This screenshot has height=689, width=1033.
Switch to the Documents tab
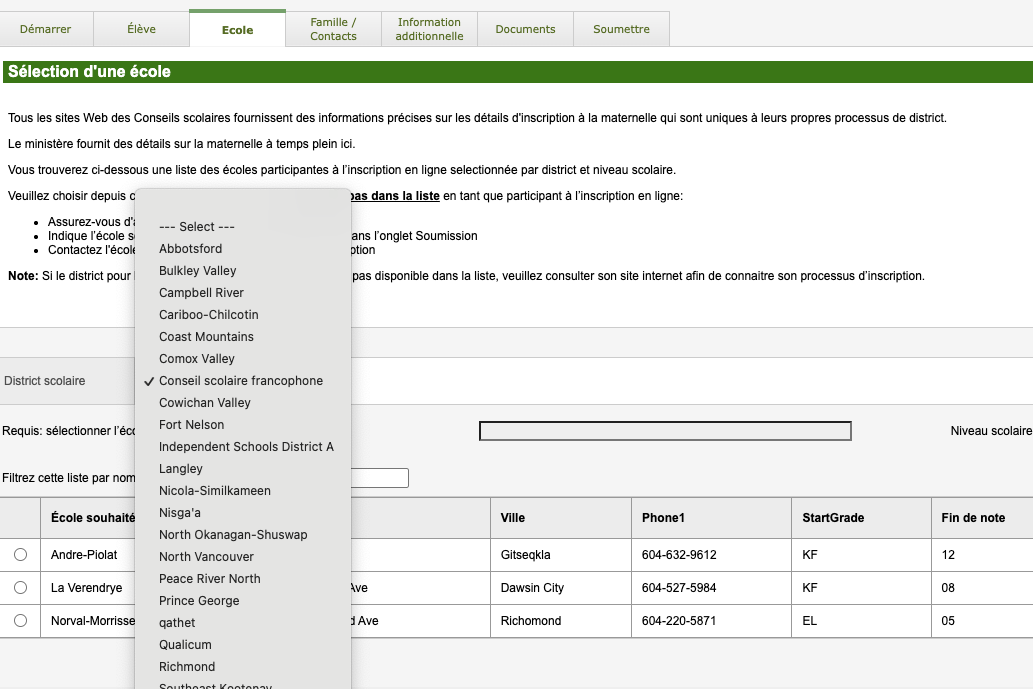click(525, 29)
